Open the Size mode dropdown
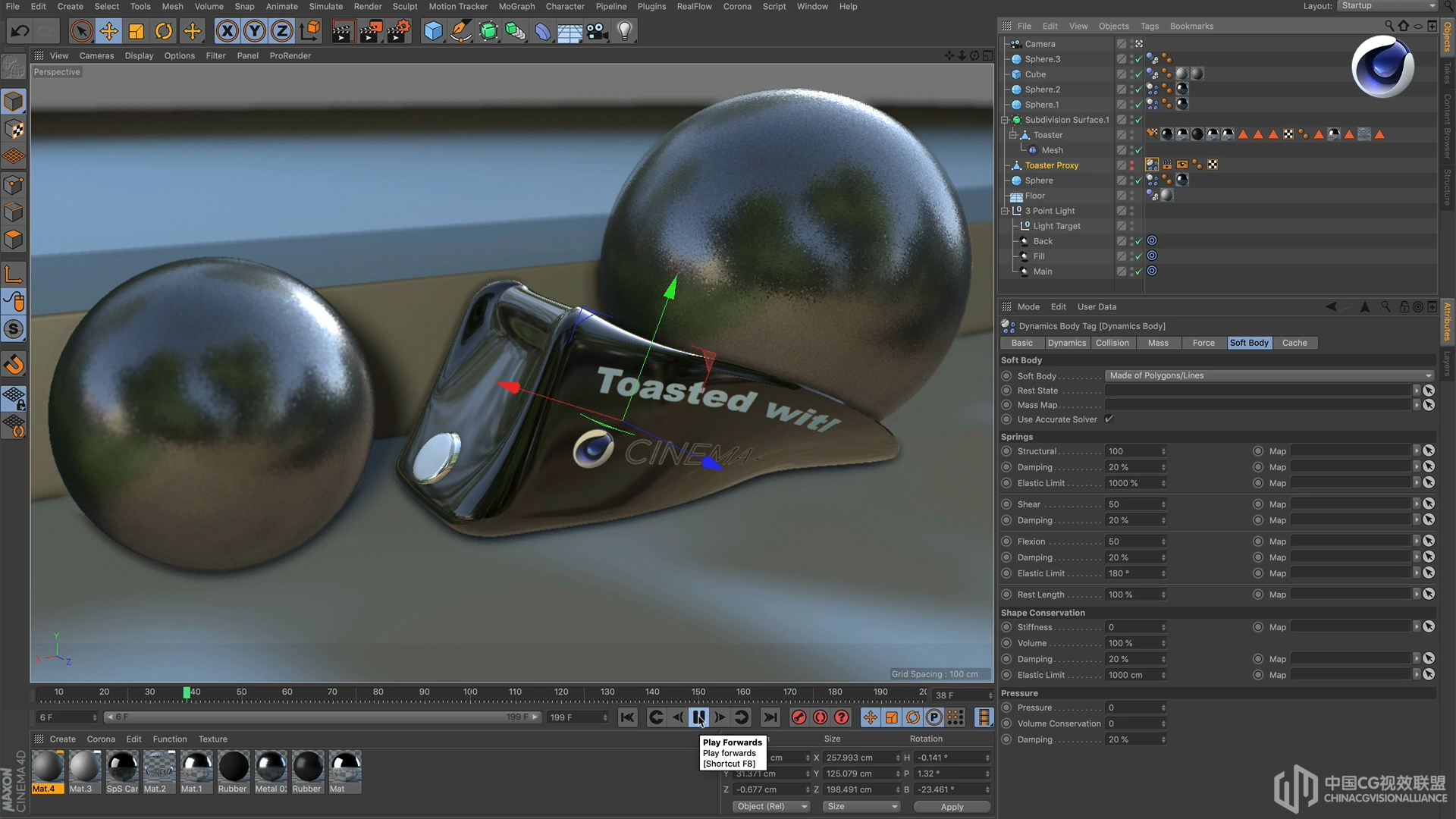The height and width of the screenshot is (819, 1456). pos(861,806)
